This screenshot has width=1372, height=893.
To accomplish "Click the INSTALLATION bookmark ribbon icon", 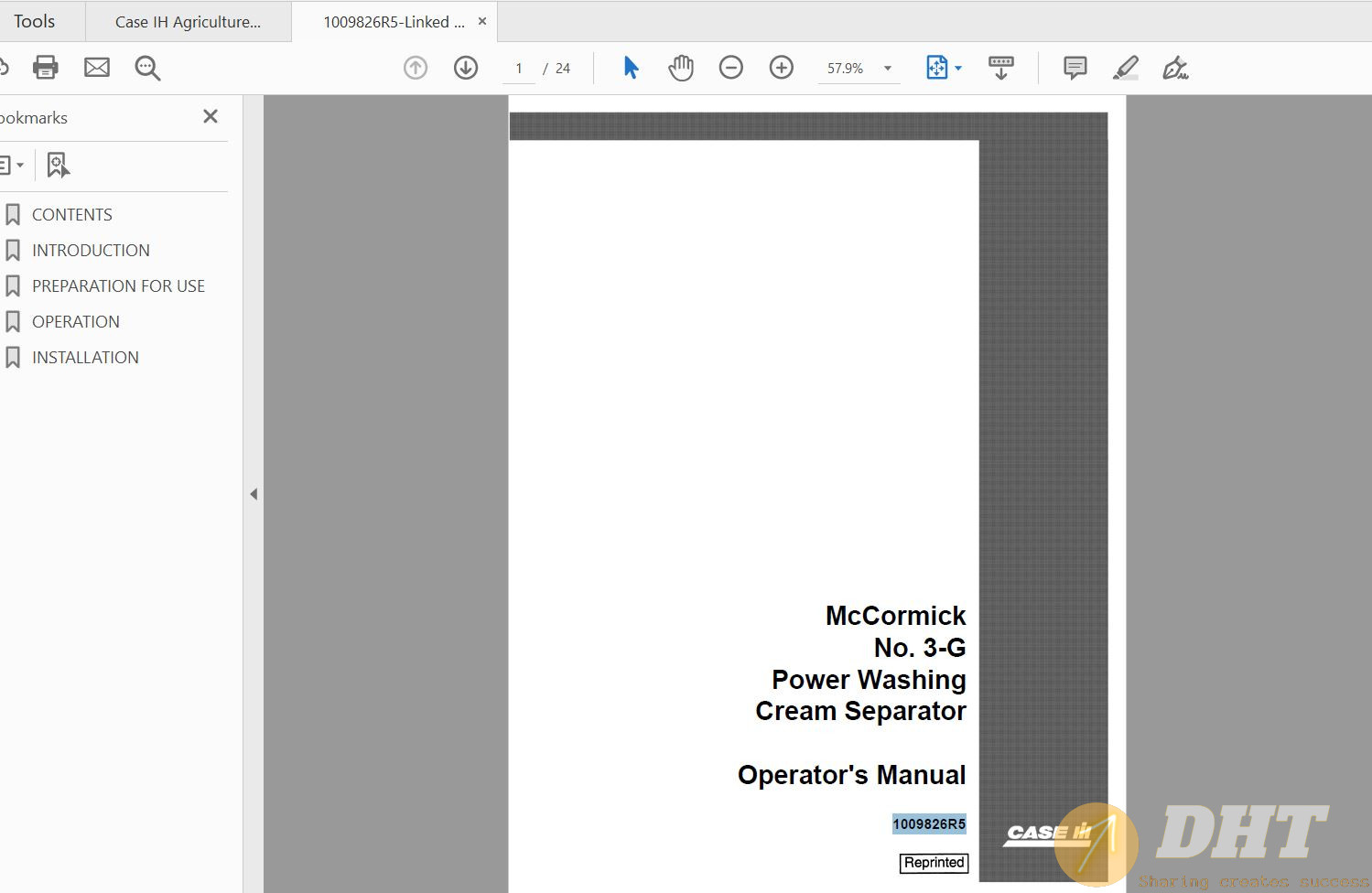I will tap(13, 358).
